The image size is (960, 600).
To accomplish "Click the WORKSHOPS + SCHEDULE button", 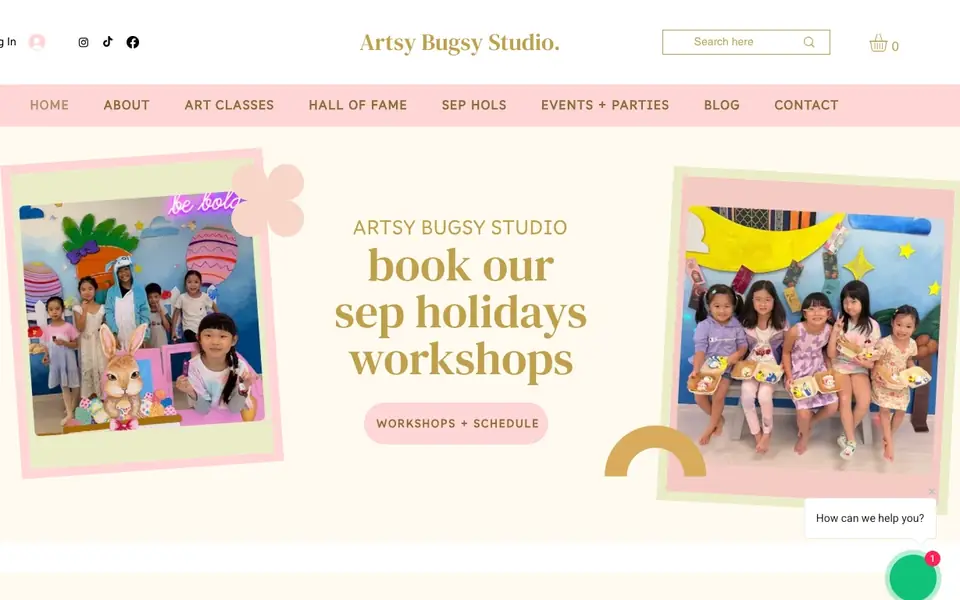I will [456, 423].
